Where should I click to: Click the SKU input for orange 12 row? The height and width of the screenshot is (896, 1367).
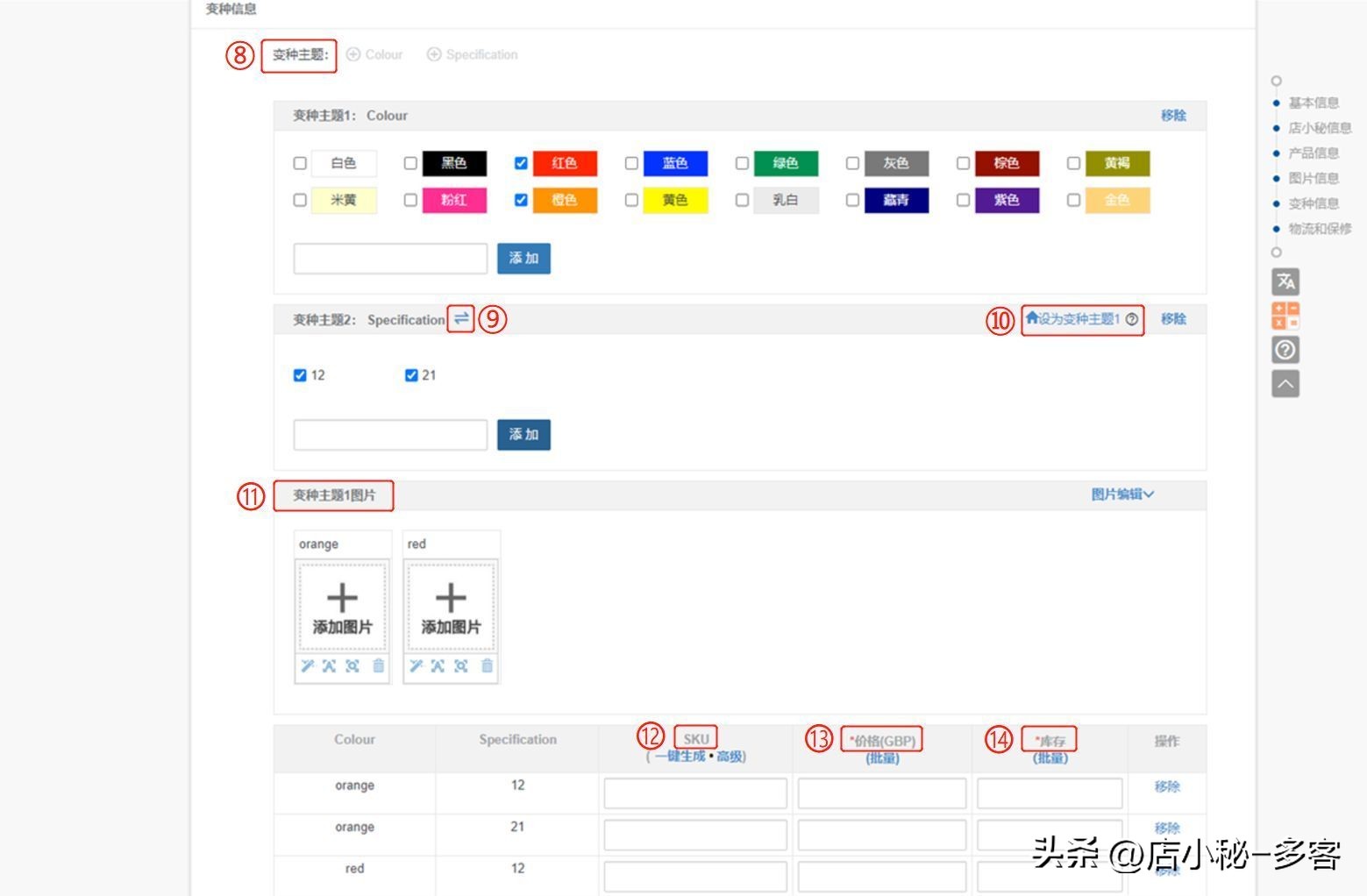point(694,793)
